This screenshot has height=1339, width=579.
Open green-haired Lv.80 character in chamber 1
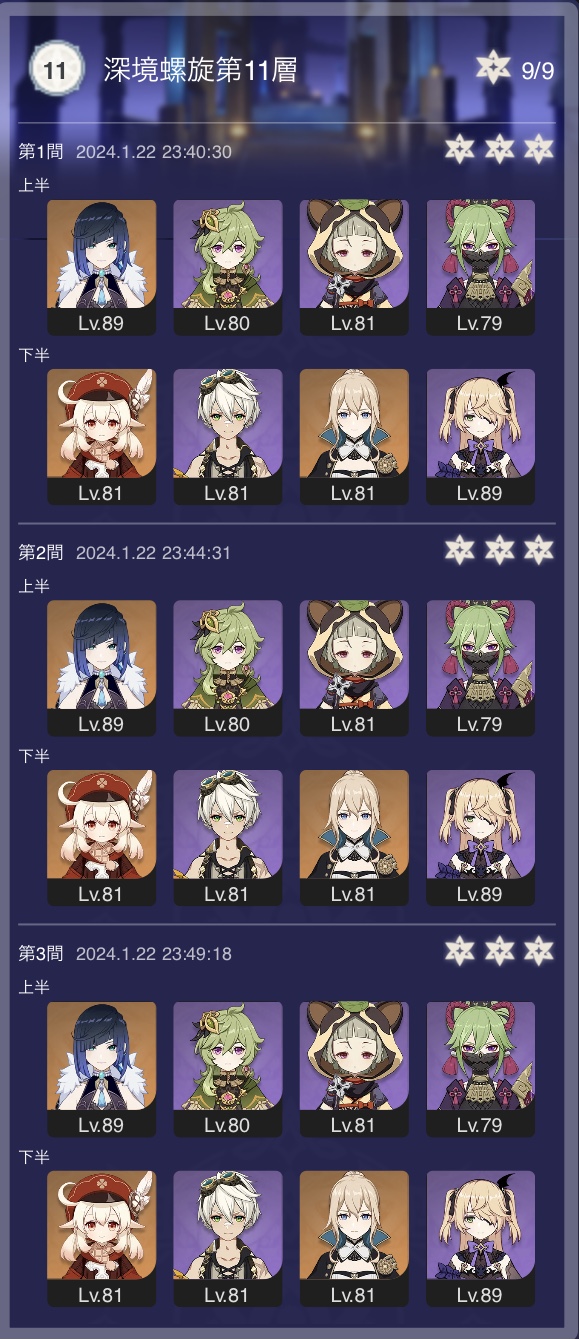pos(228,267)
